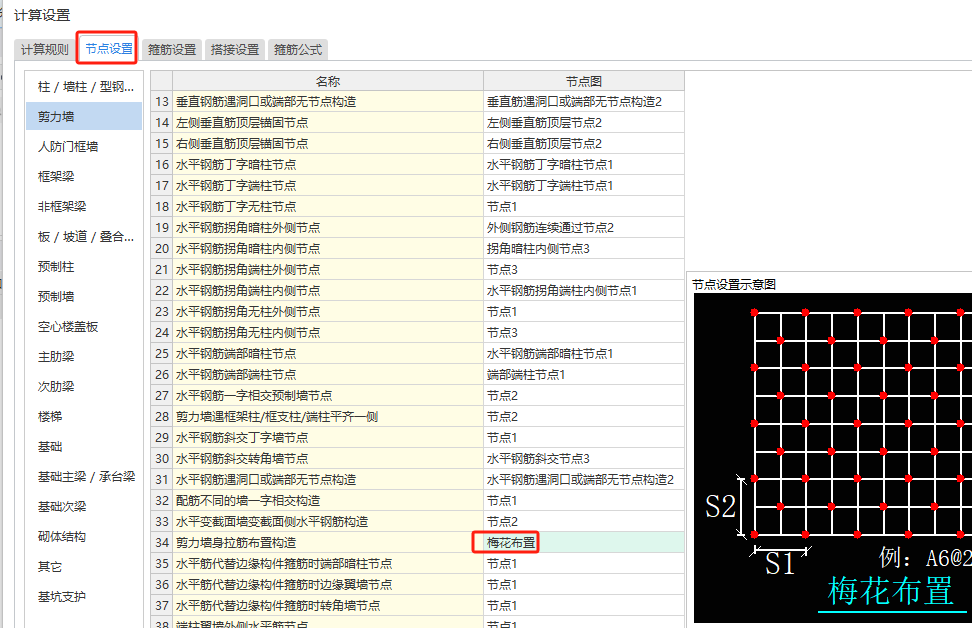
Task: Select row 35 水平筋代替边缘构件箍筋时端部暗柱节点
Action: pyautogui.click(x=418, y=564)
